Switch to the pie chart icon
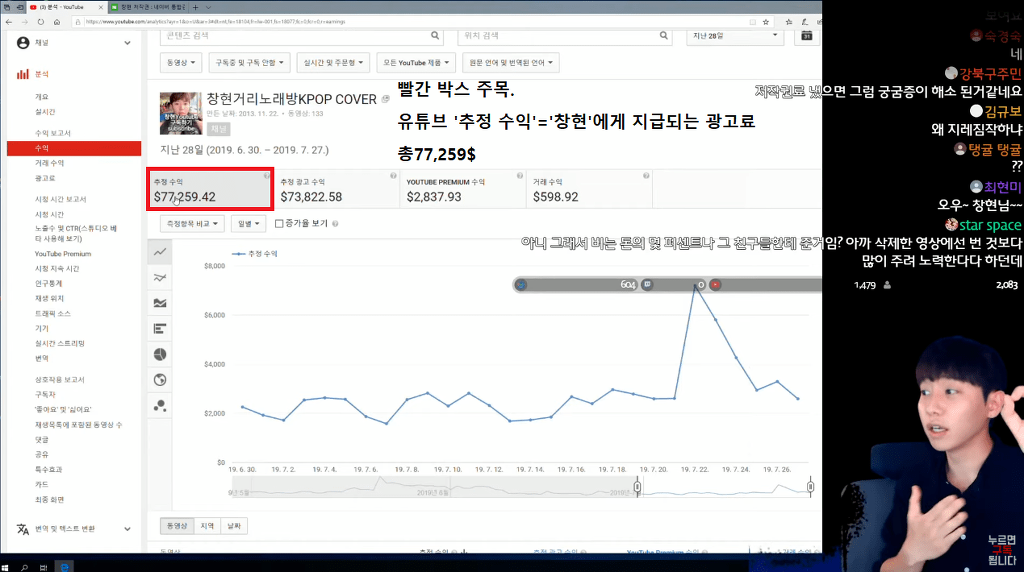This screenshot has height=572, width=1024. (160, 354)
